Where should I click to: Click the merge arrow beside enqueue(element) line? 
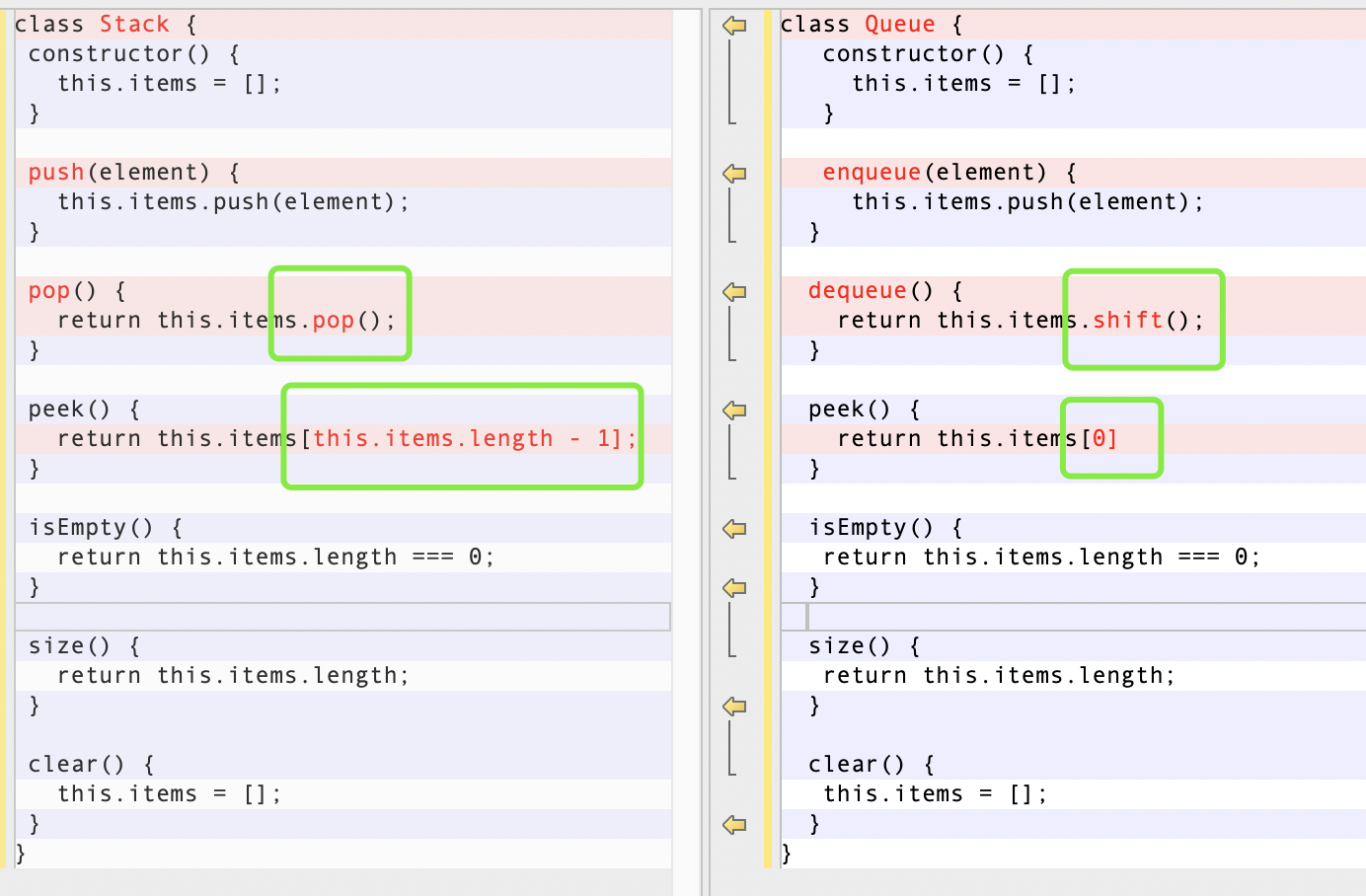coord(734,173)
